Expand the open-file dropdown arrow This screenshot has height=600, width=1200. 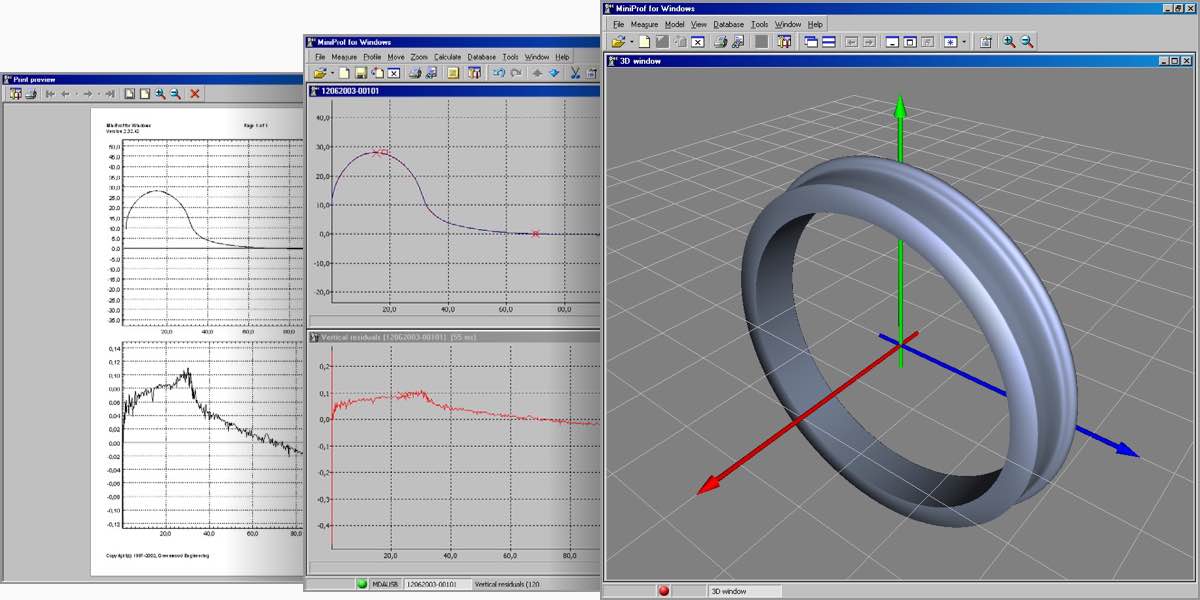[x=332, y=73]
